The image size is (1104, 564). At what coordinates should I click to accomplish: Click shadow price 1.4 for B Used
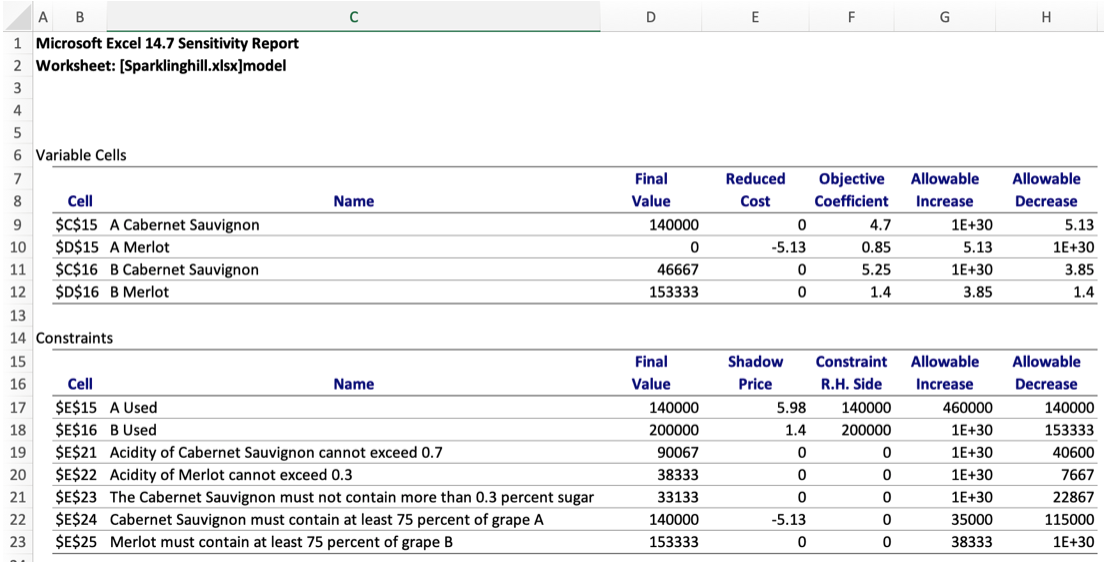pos(796,430)
